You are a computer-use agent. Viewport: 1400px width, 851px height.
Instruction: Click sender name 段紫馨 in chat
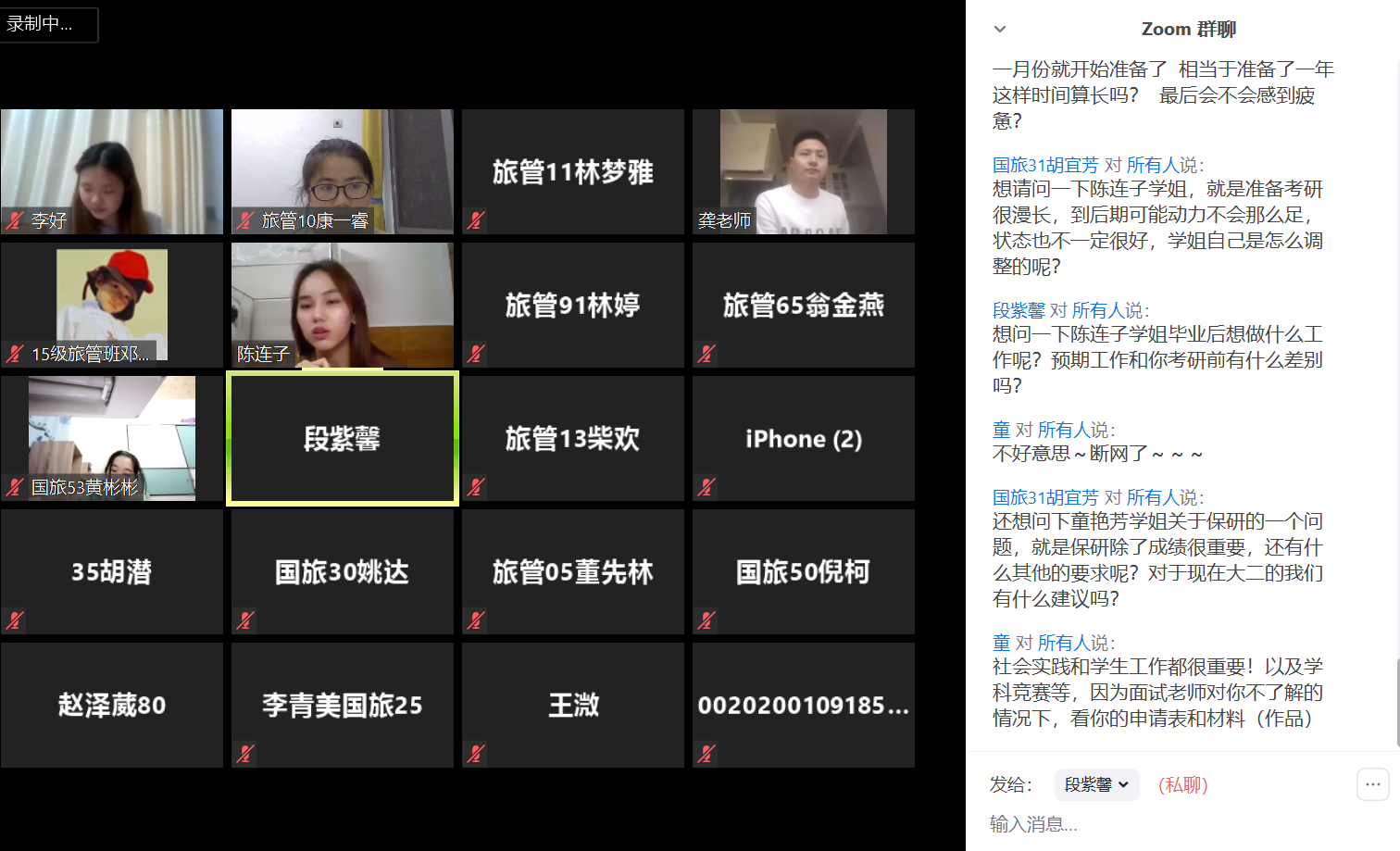pyautogui.click(x=1019, y=310)
